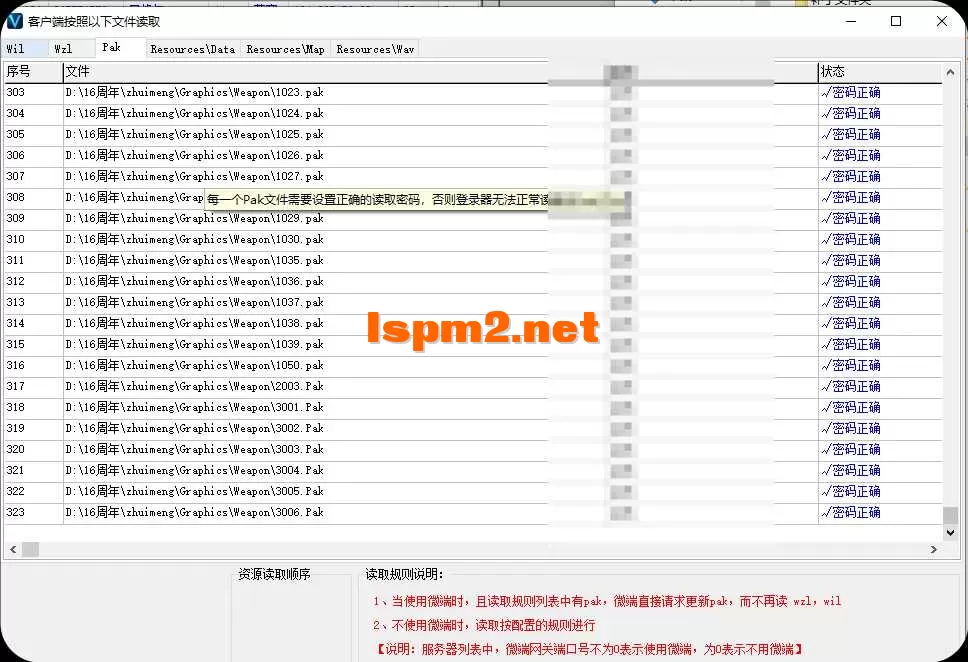
Task: Select row with Weapon\1037.pak
Action: click(474, 303)
